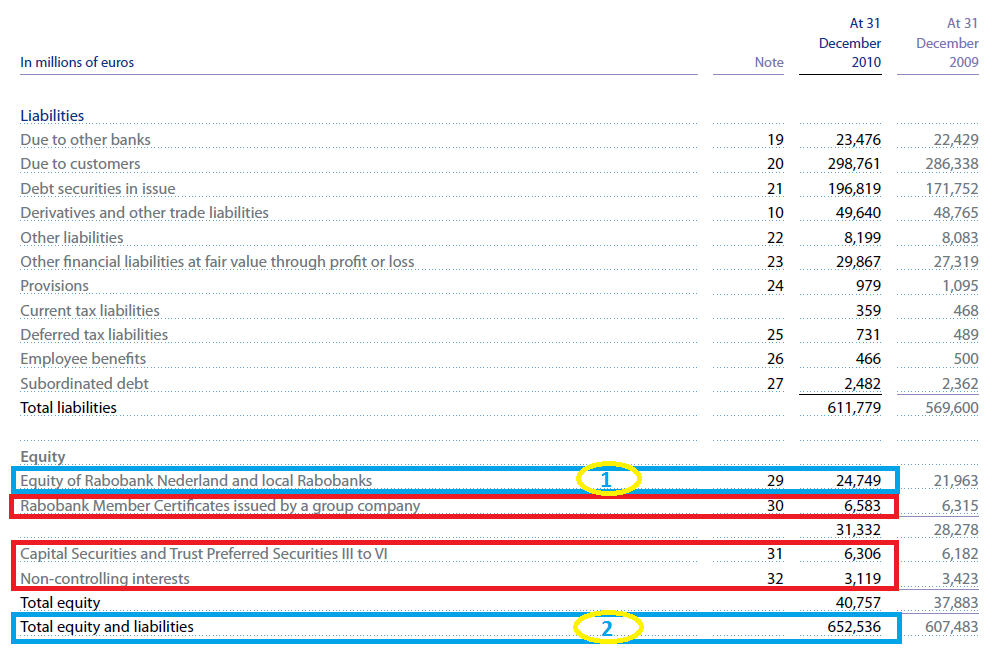Select the value 8,199 for Other liabilities
This screenshot has width=998, height=656.
[x=862, y=238]
